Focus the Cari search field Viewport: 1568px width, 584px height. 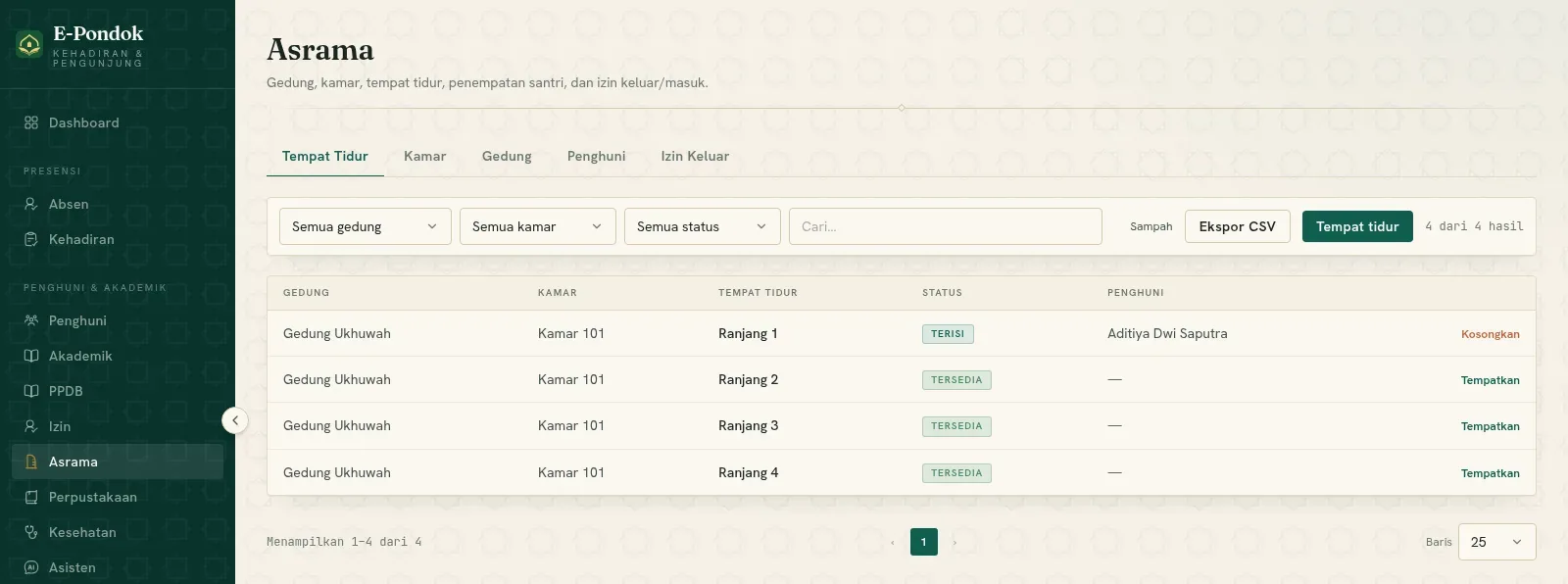946,226
